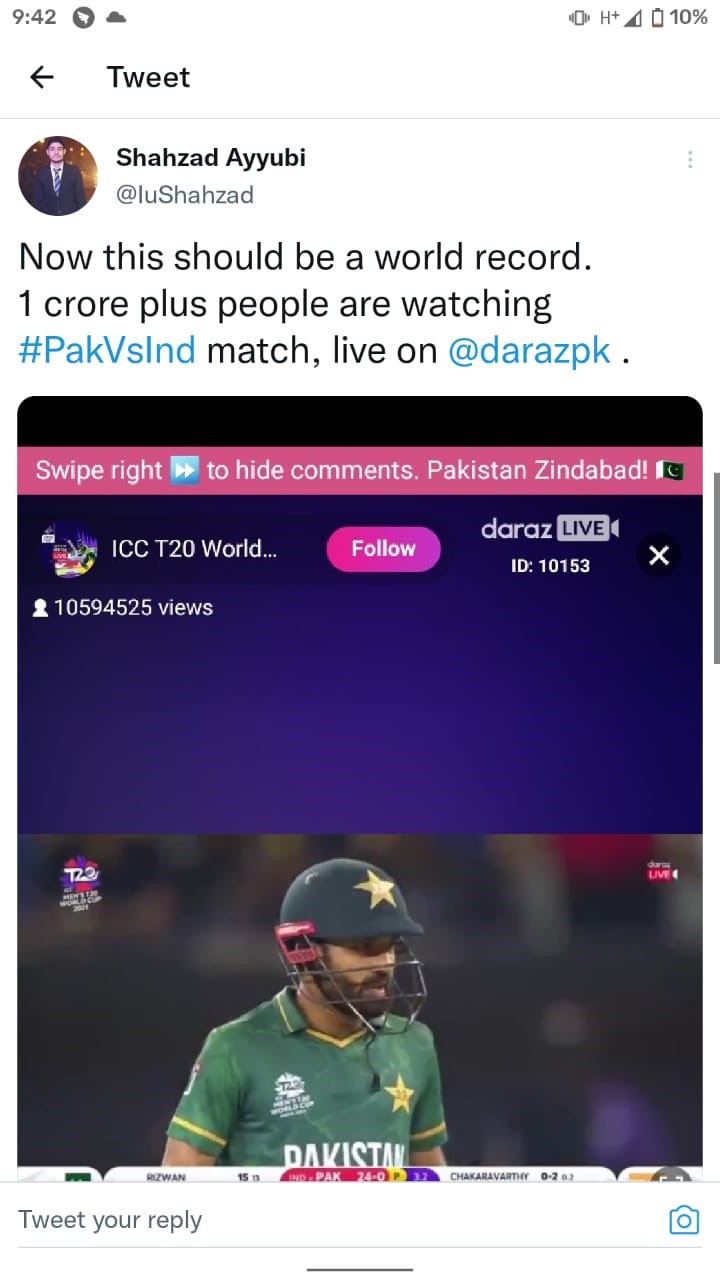This screenshot has width=720, height=1280.
Task: Tap the fast-forward emoji in the pink banner
Action: coord(185,470)
